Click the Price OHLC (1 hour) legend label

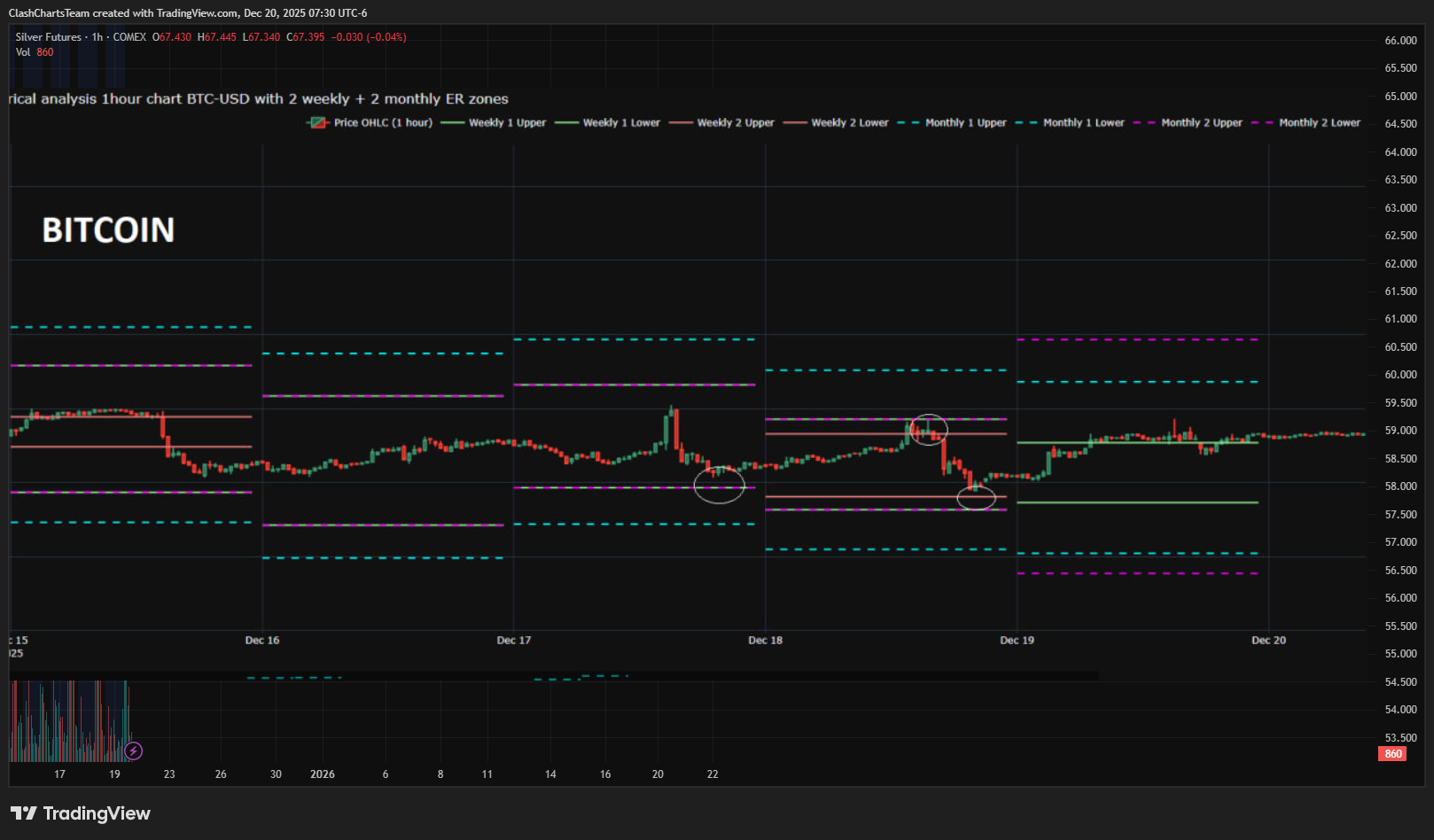pos(383,122)
